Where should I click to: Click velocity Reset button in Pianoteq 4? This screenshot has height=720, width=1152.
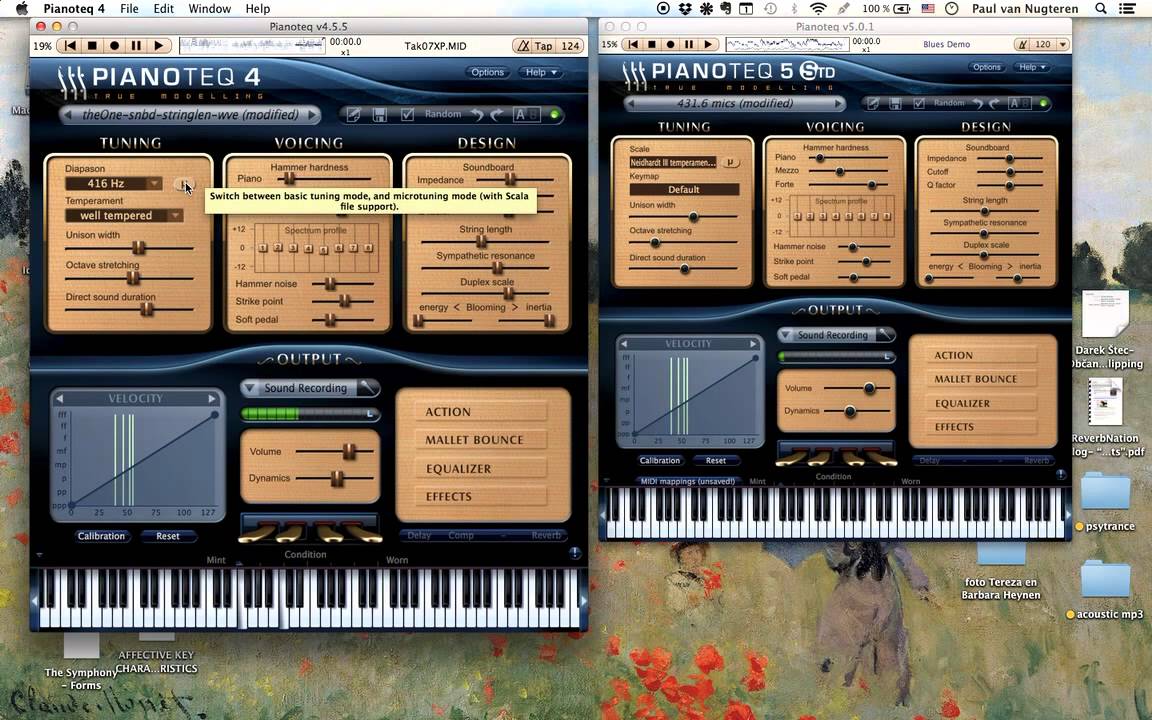168,536
